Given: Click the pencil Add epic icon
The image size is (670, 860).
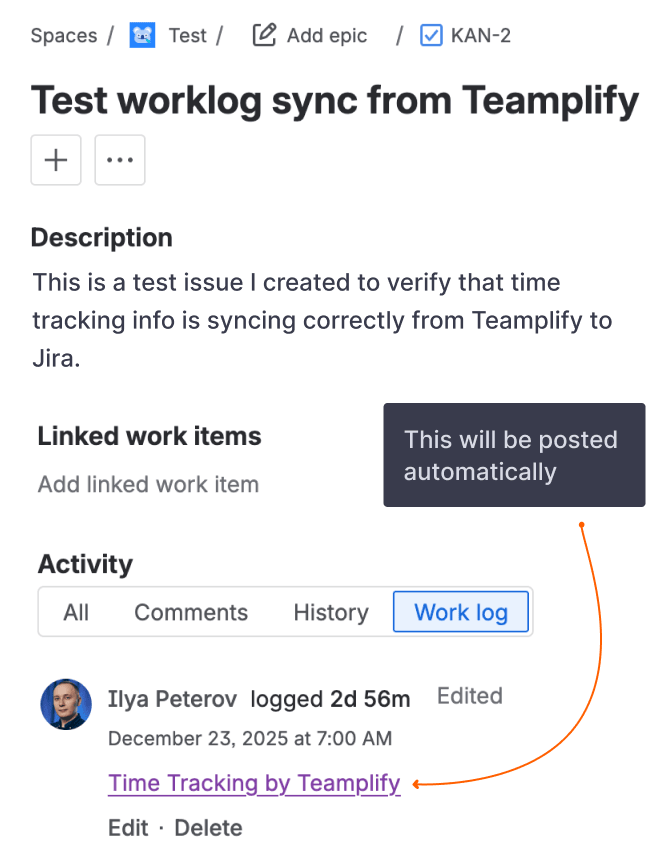Looking at the screenshot, I should pyautogui.click(x=264, y=36).
